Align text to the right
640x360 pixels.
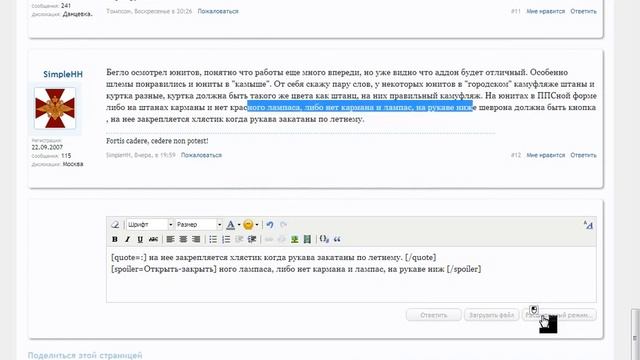point(196,239)
